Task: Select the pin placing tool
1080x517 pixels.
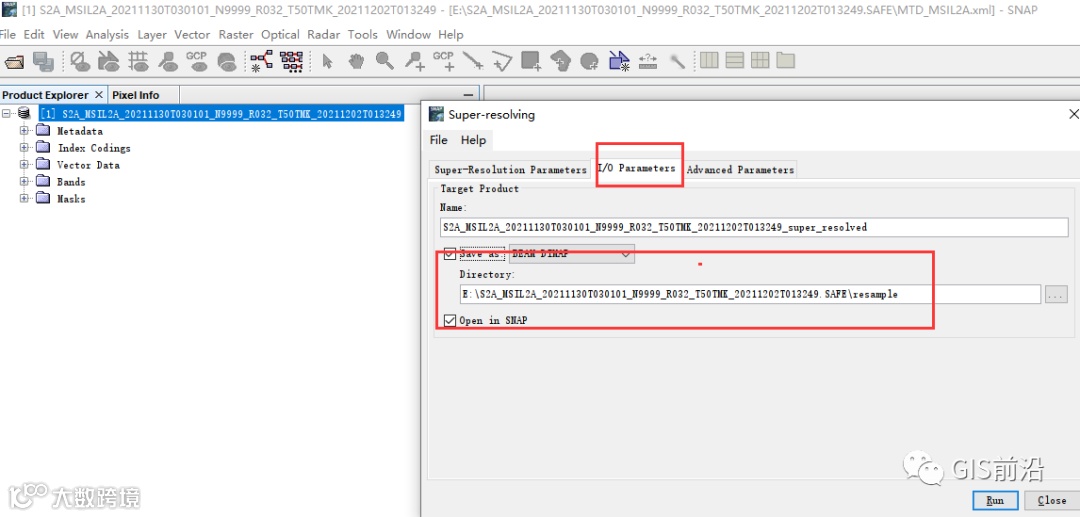Action: point(415,62)
